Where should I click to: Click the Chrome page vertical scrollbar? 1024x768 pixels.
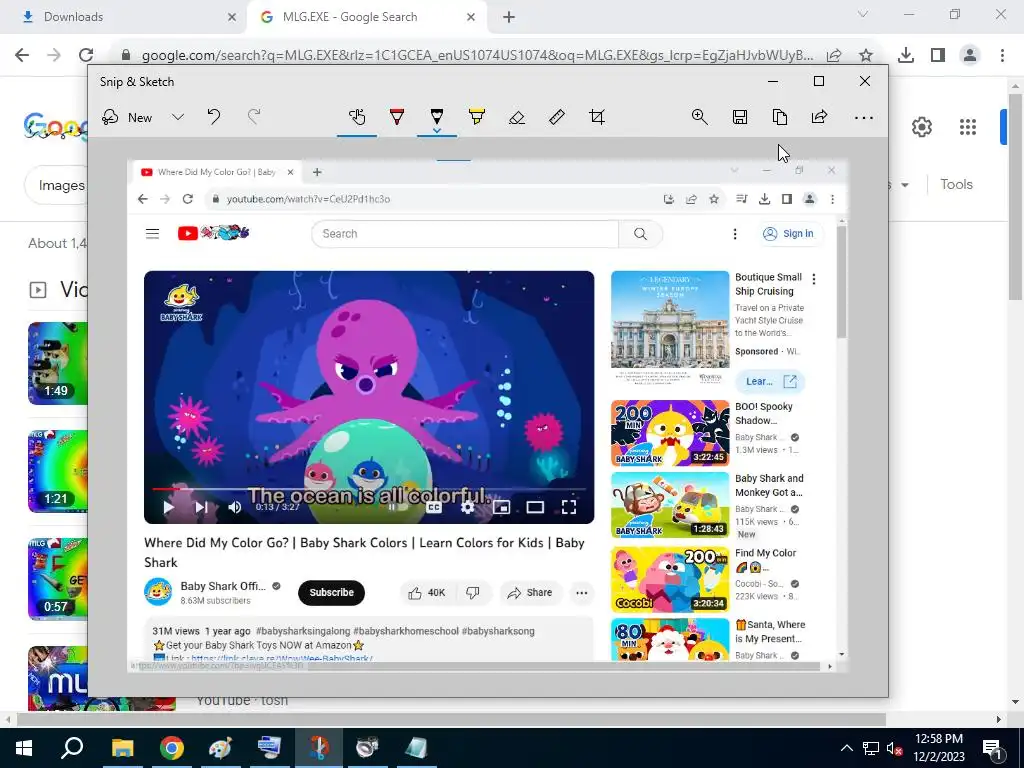tap(1015, 196)
